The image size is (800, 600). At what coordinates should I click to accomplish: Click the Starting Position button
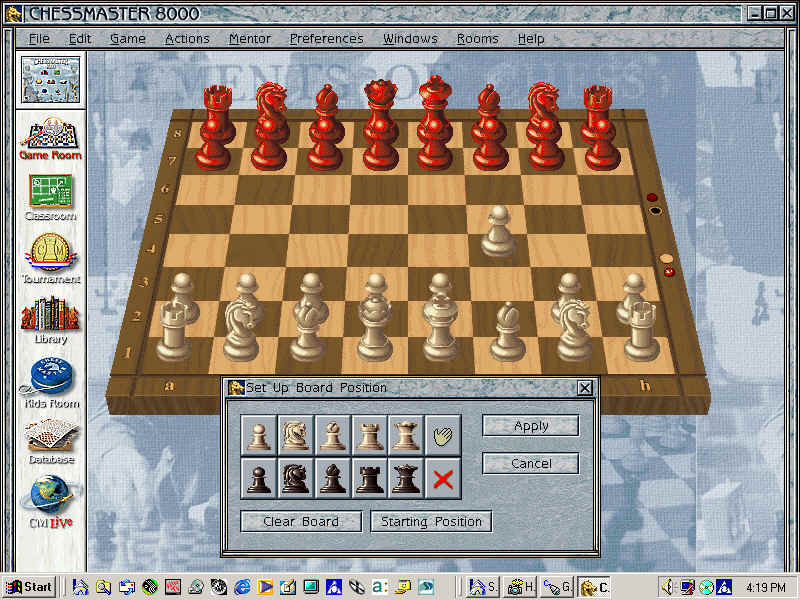click(431, 522)
